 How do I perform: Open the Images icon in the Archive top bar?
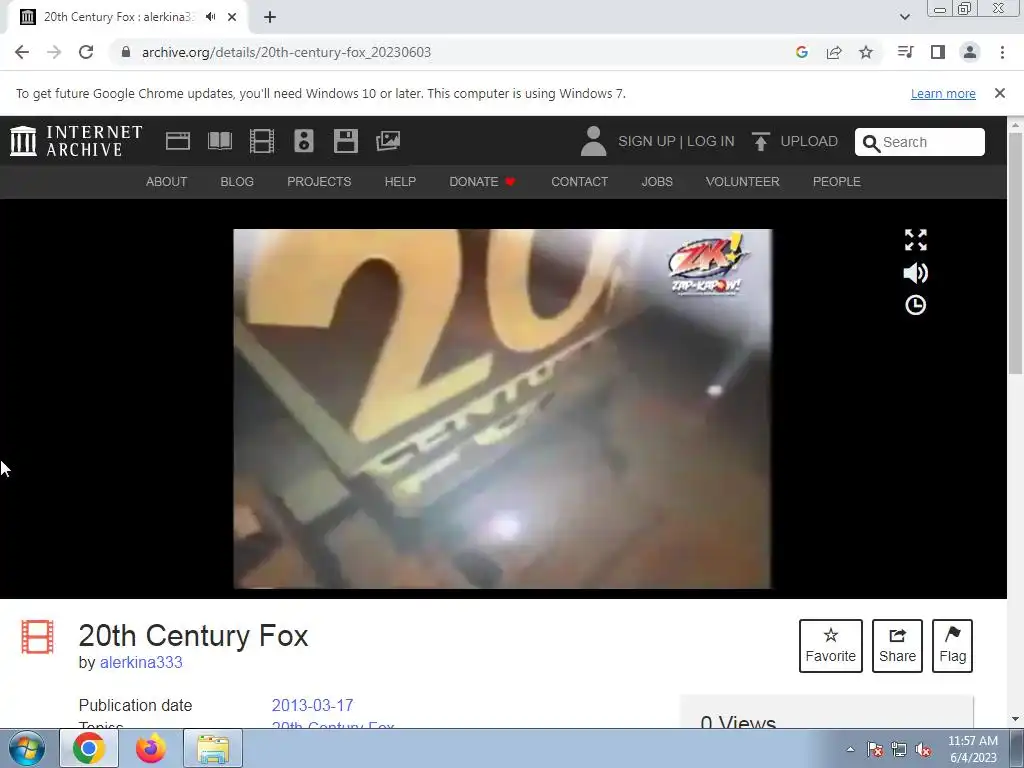[x=388, y=141]
